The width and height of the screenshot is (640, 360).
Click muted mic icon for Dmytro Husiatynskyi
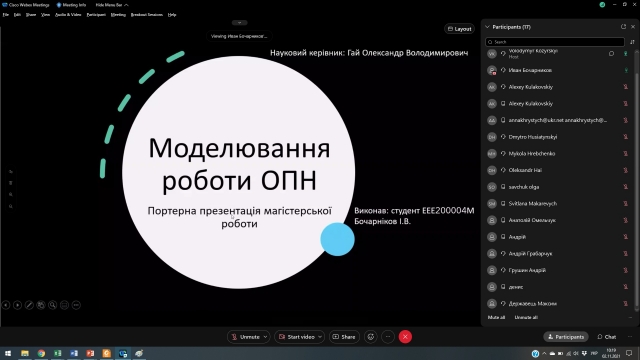pos(625,137)
